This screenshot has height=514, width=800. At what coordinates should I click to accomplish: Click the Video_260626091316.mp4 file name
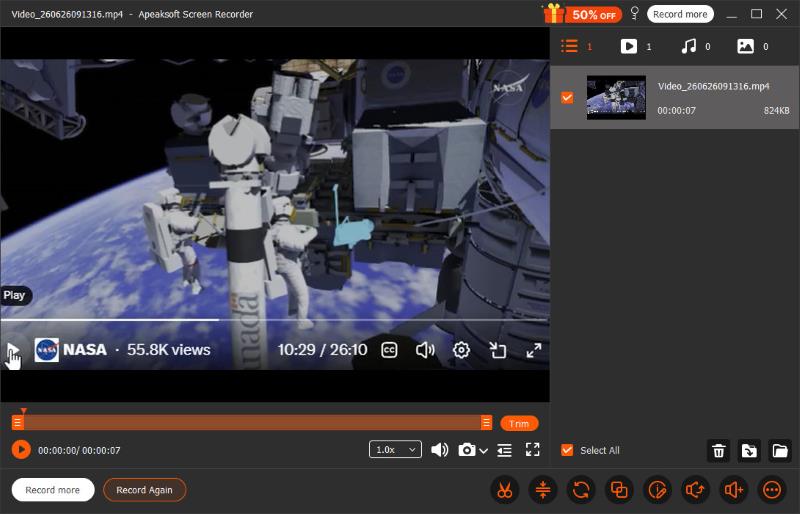tap(713, 86)
